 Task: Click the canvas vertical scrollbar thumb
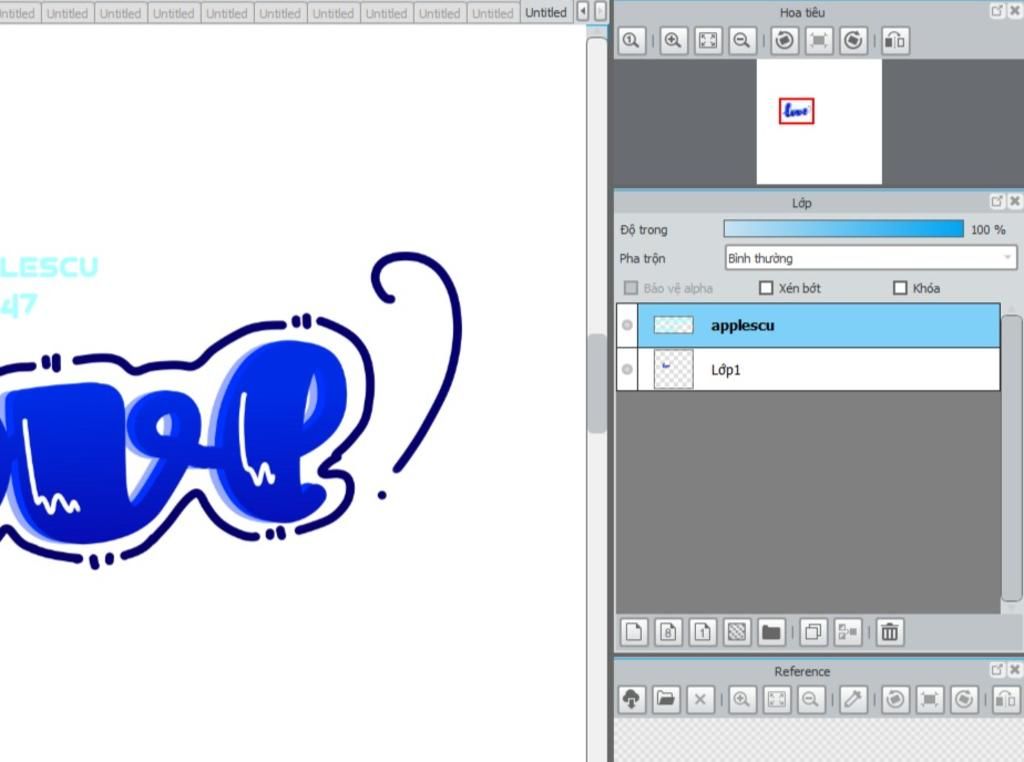tap(596, 383)
